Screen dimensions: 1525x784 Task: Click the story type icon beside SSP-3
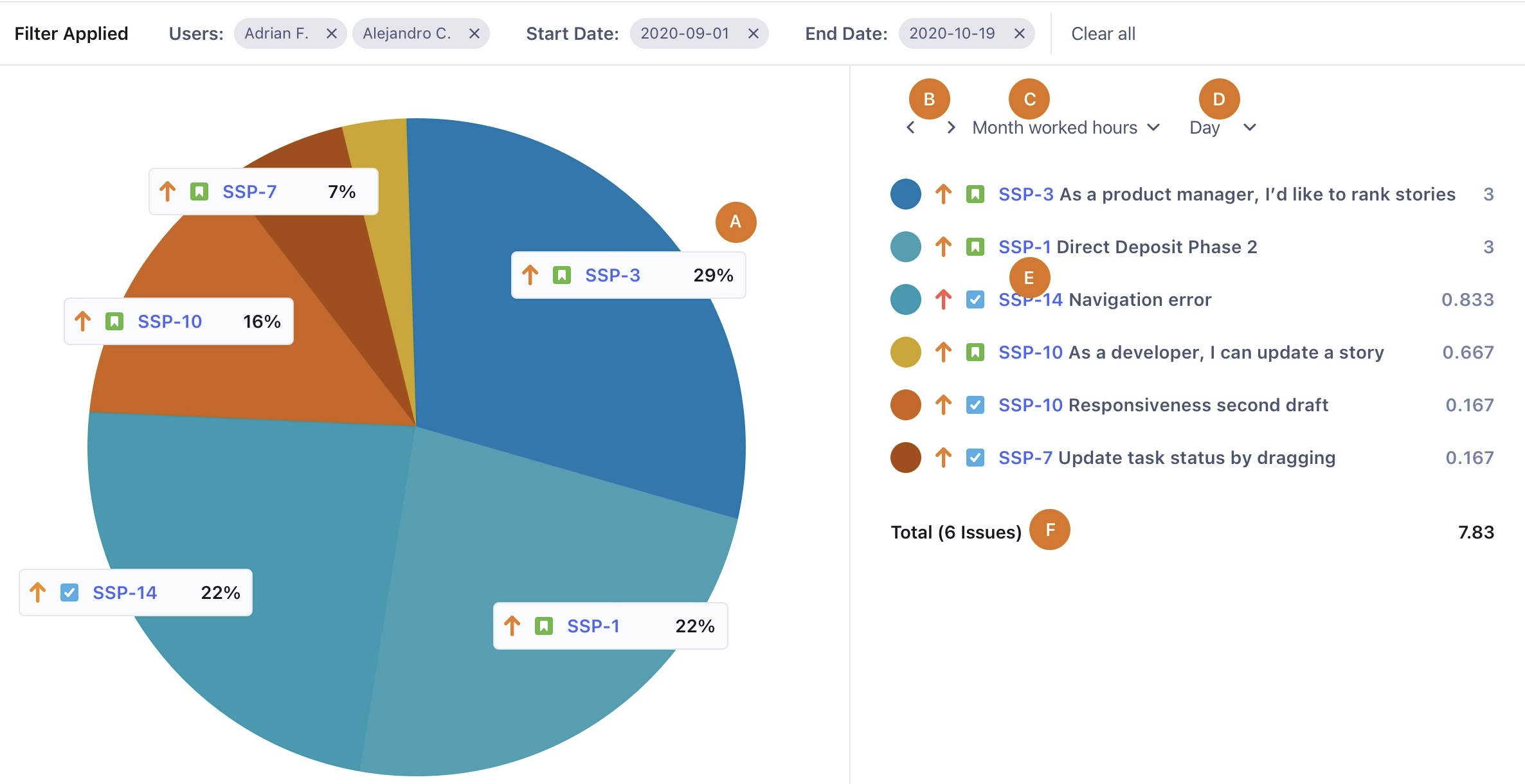click(975, 193)
